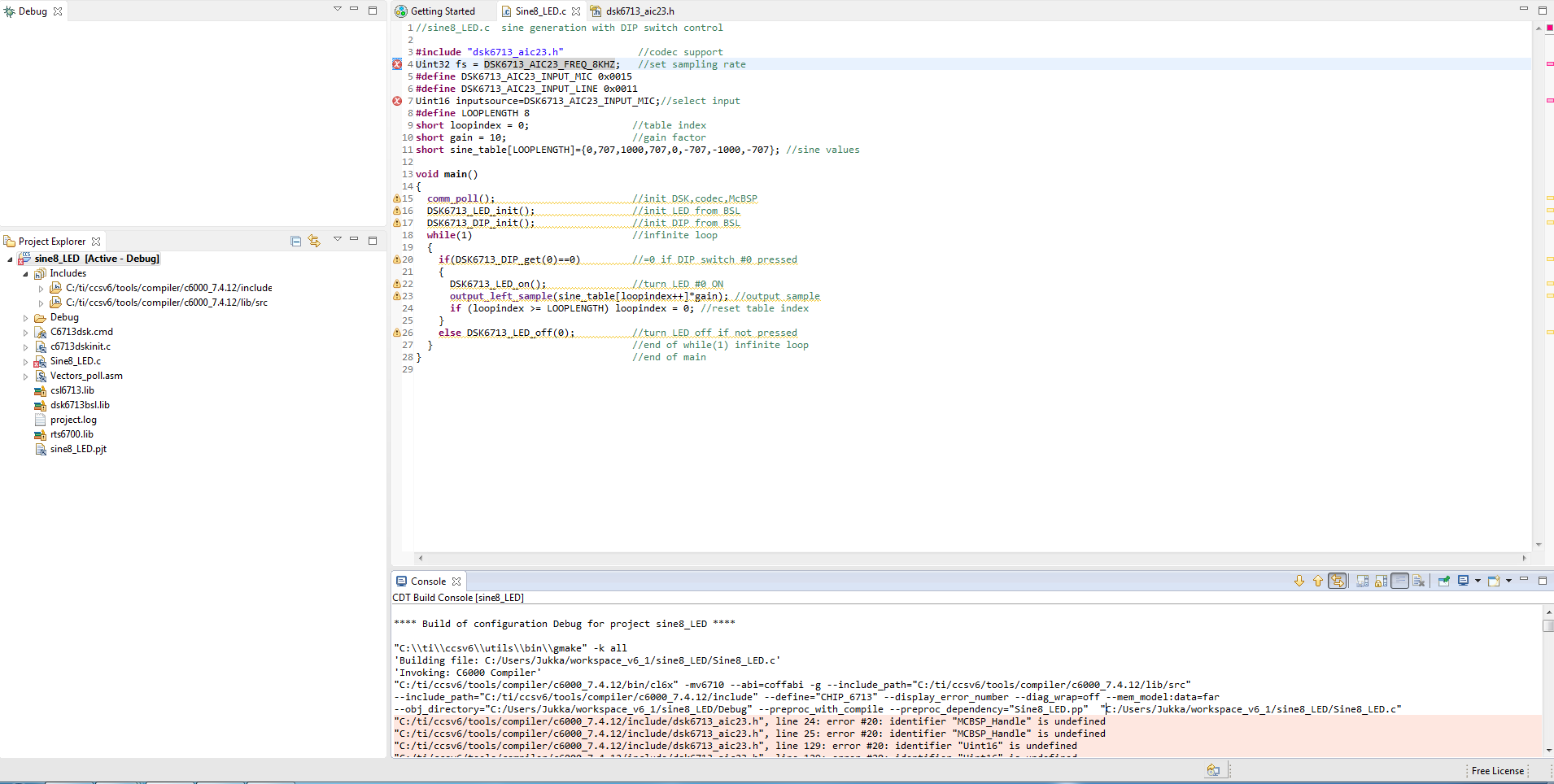
Task: Select sine8_LED.pjt file
Action: point(78,449)
